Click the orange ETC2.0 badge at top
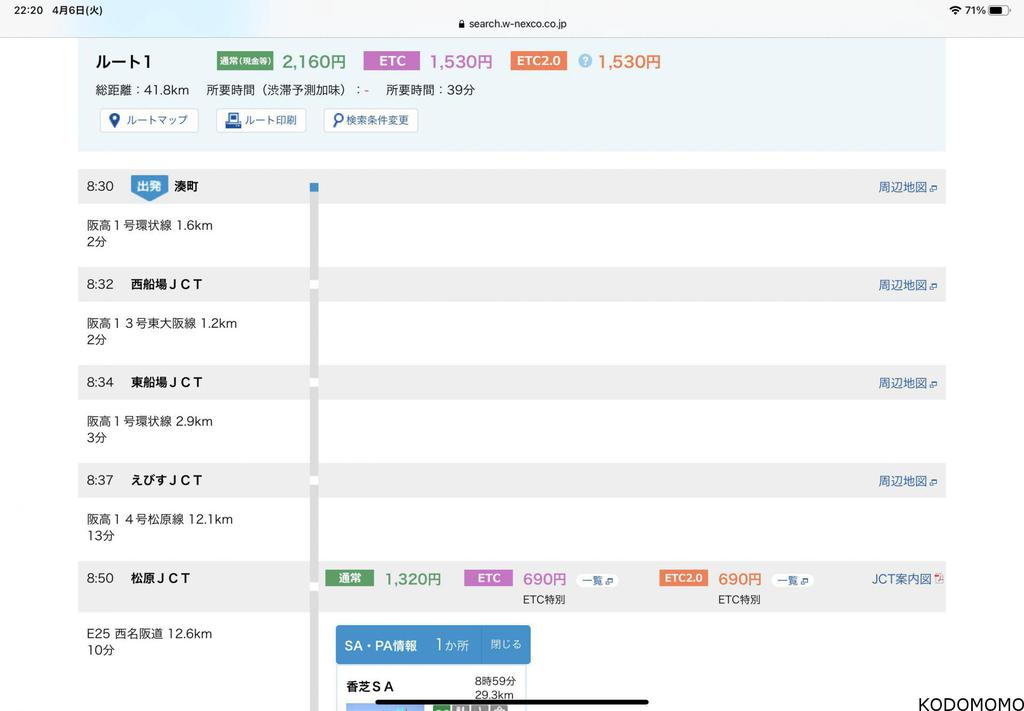Image resolution: width=1024 pixels, height=711 pixels. (539, 61)
